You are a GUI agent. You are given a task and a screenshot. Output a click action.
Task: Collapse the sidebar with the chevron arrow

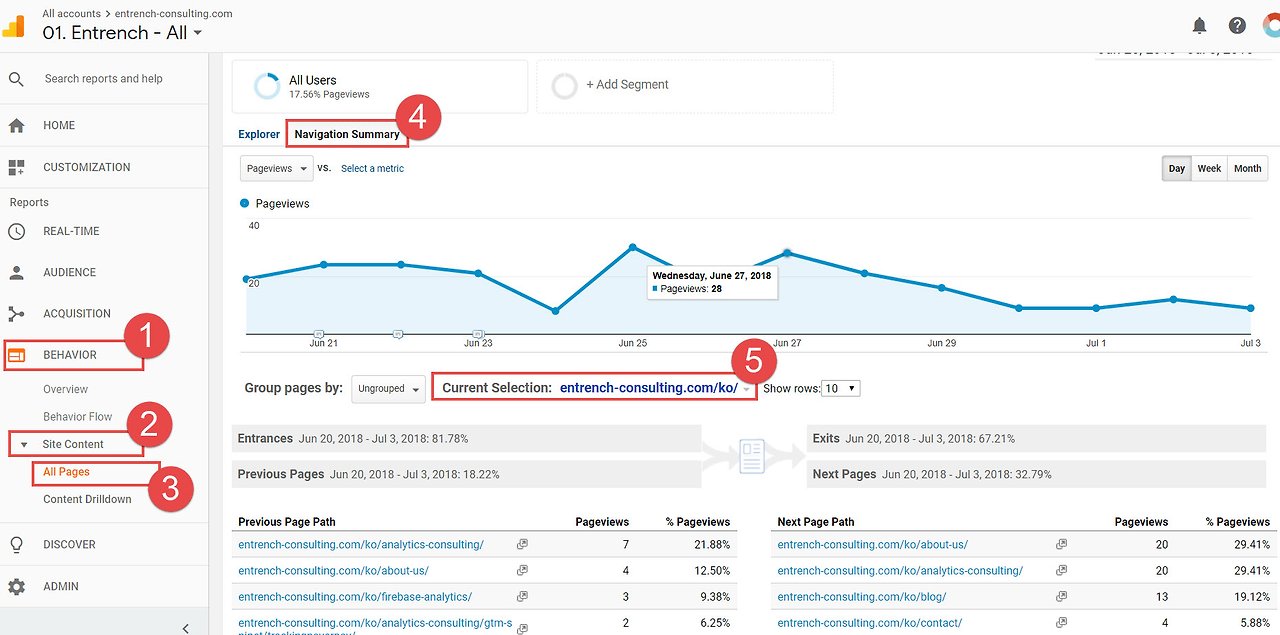186,628
